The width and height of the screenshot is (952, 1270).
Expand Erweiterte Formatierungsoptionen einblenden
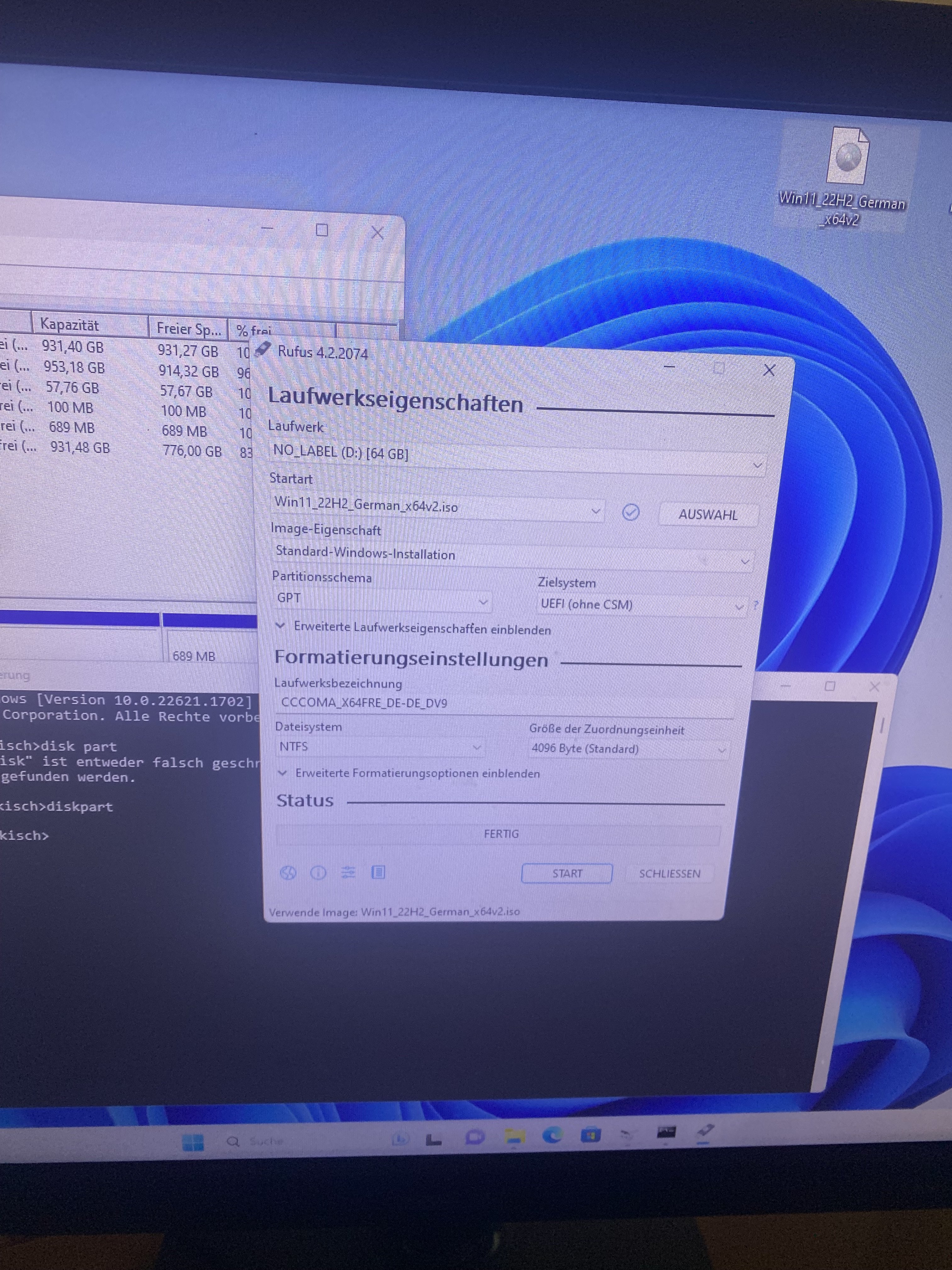[x=409, y=773]
